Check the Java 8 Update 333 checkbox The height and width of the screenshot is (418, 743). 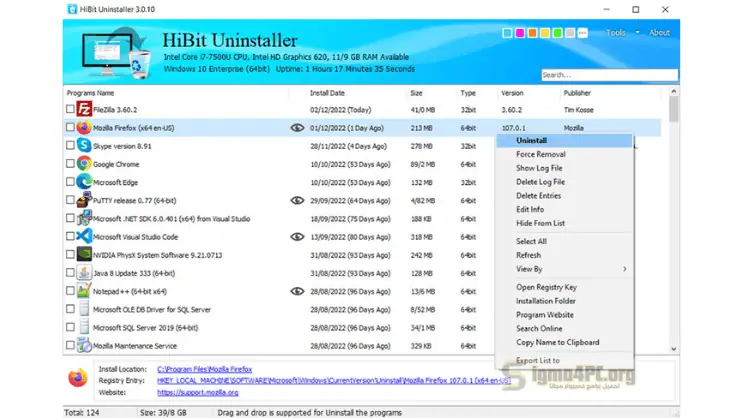[70, 273]
